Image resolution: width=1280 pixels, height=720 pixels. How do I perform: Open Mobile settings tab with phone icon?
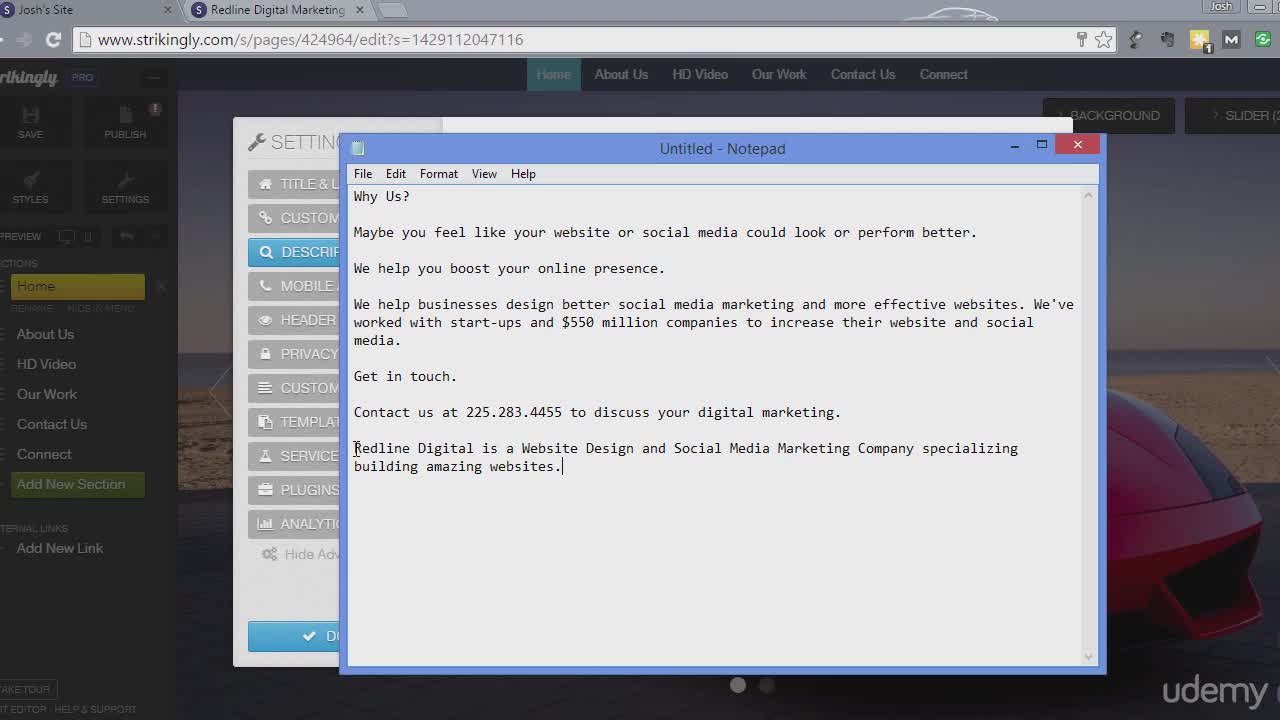pyautogui.click(x=294, y=287)
